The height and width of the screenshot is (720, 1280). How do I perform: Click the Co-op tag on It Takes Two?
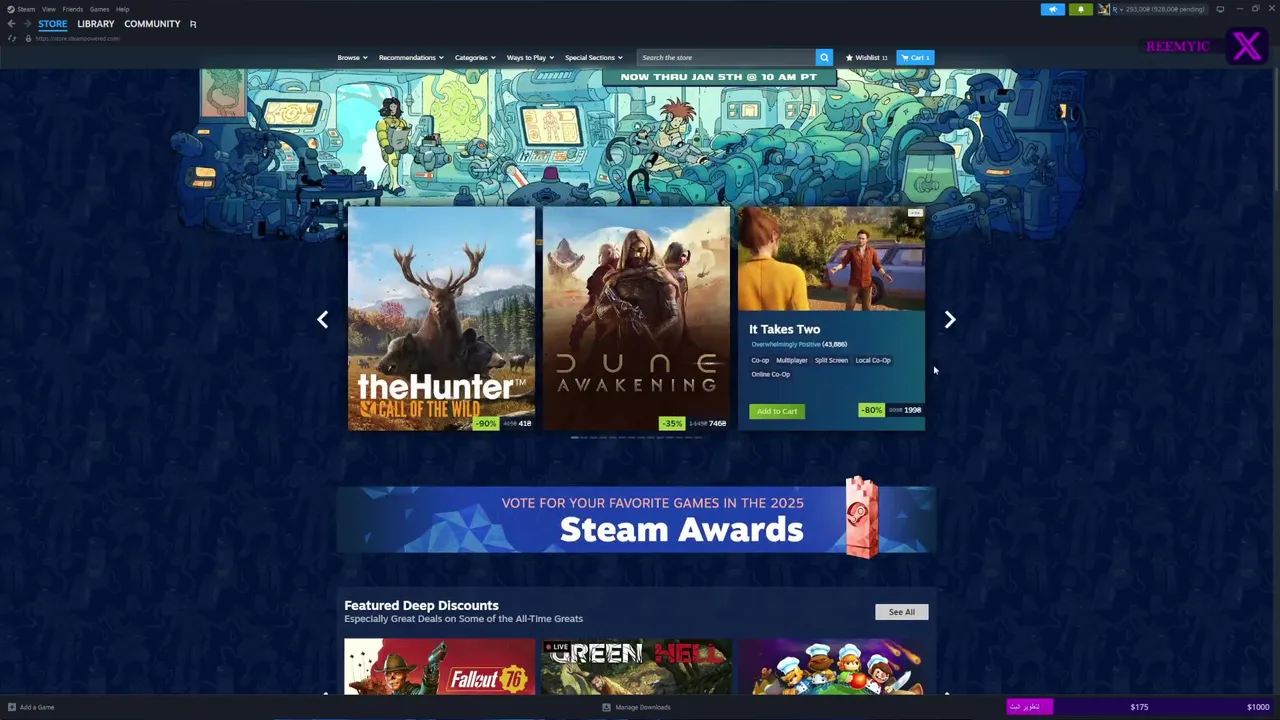click(760, 360)
